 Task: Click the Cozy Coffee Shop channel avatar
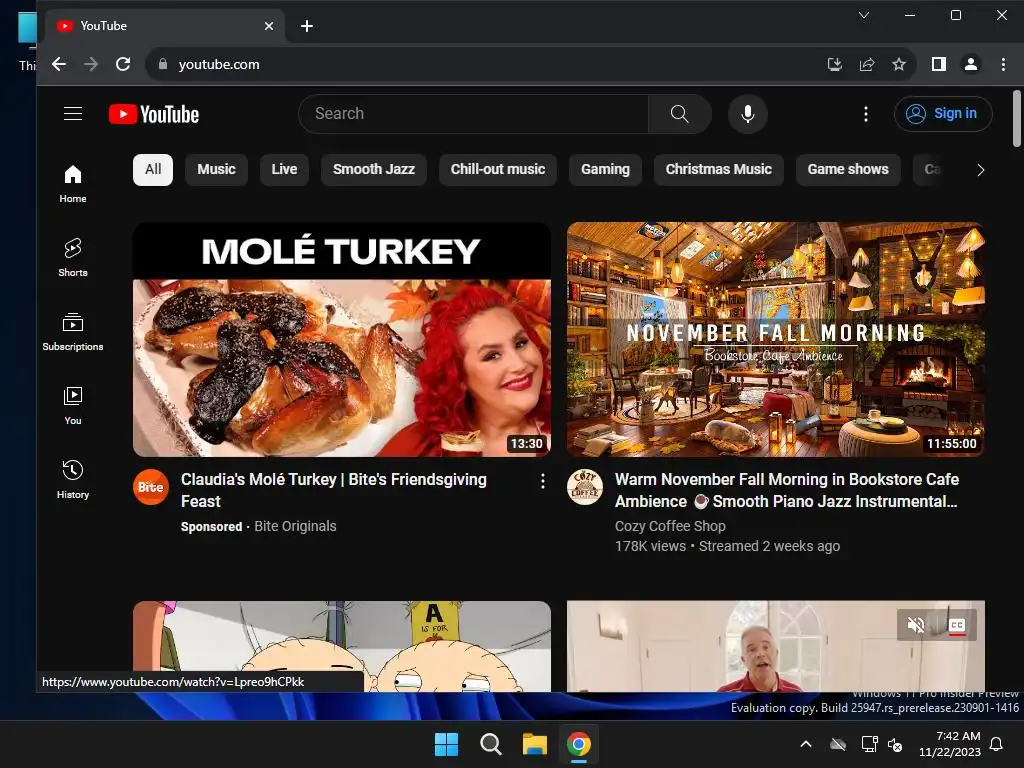pyautogui.click(x=584, y=487)
